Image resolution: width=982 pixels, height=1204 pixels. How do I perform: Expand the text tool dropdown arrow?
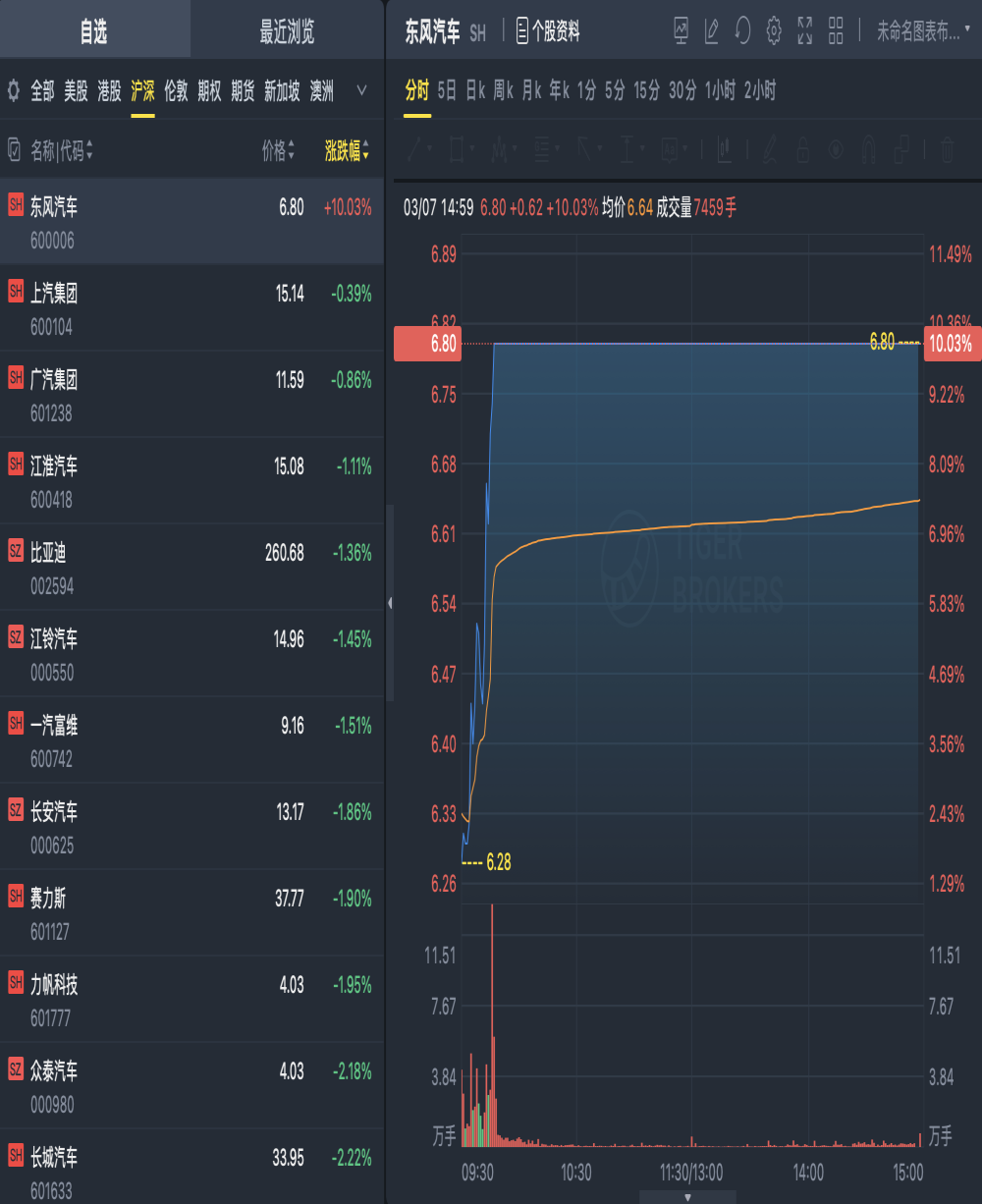click(x=685, y=150)
